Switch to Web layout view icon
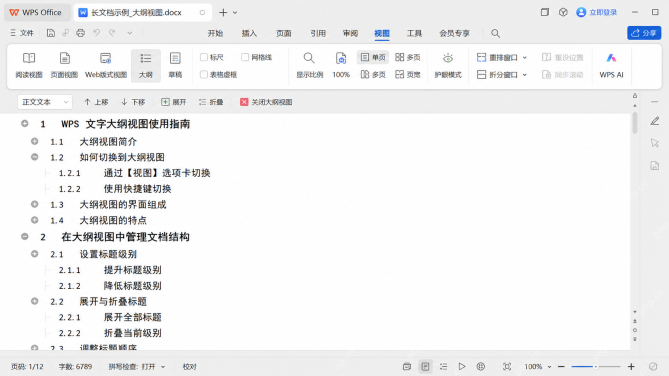 (106, 65)
